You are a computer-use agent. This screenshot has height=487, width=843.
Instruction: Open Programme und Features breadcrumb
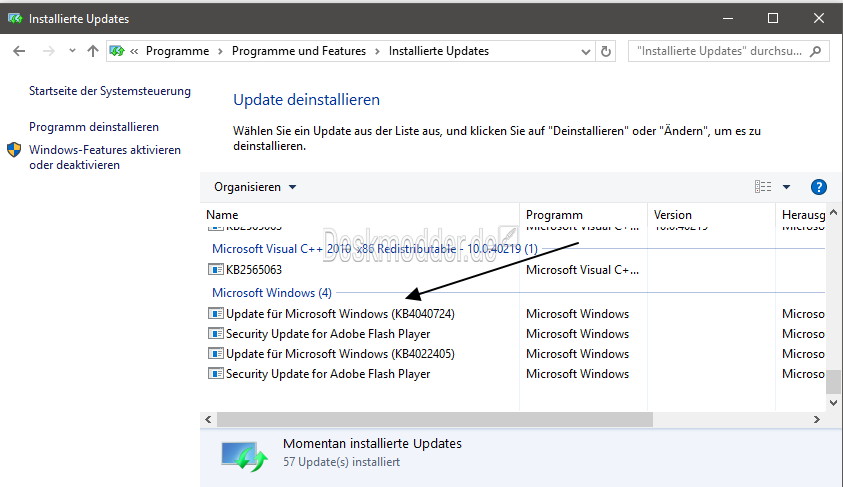(x=298, y=51)
